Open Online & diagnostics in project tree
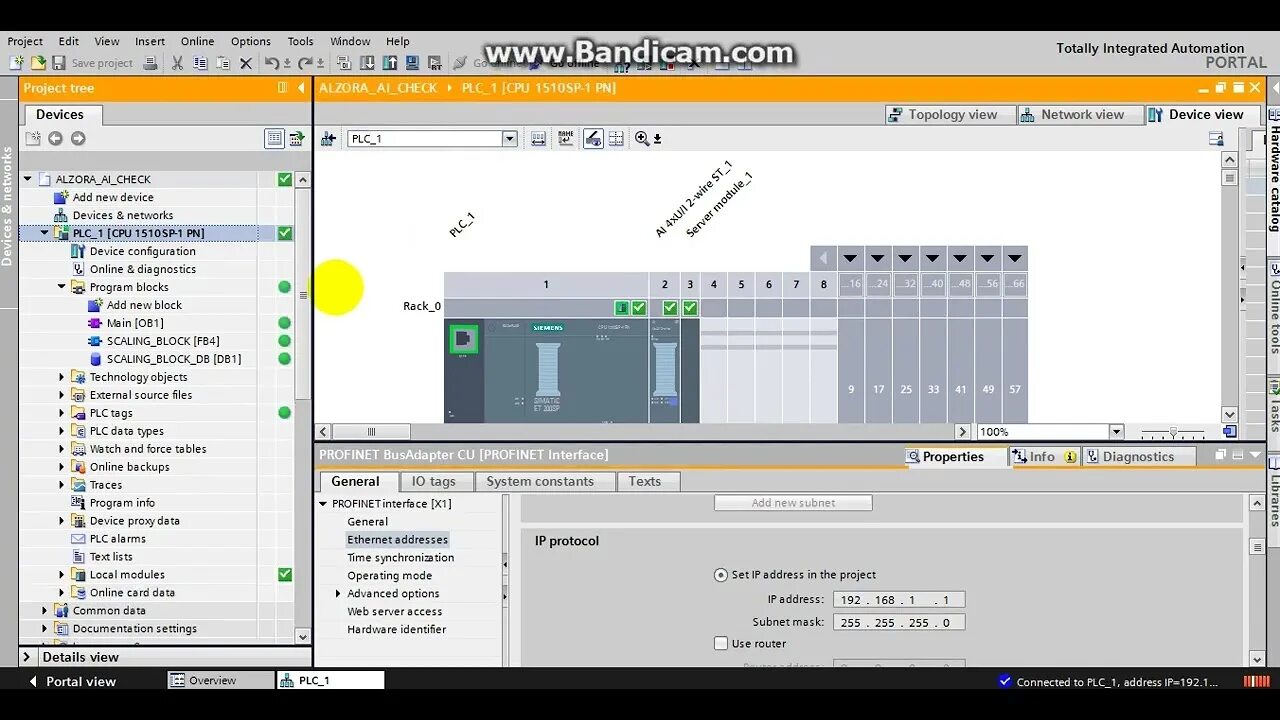 (143, 269)
